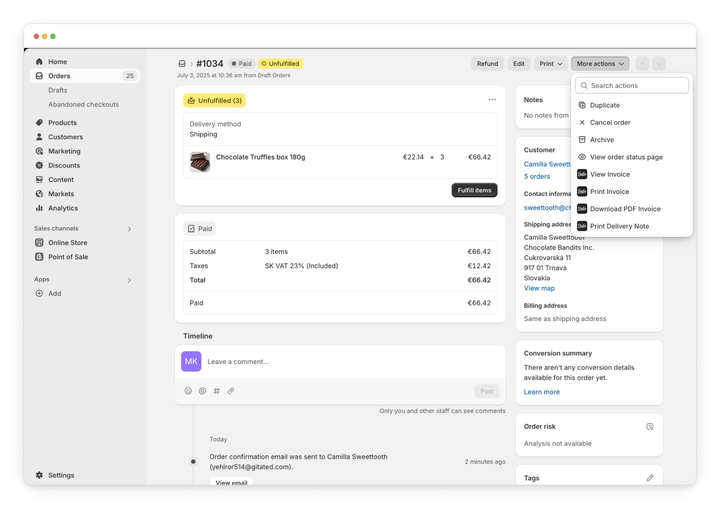Screen dimensions: 720x509
Task: Select View Invoice menu item
Action: tap(632, 175)
